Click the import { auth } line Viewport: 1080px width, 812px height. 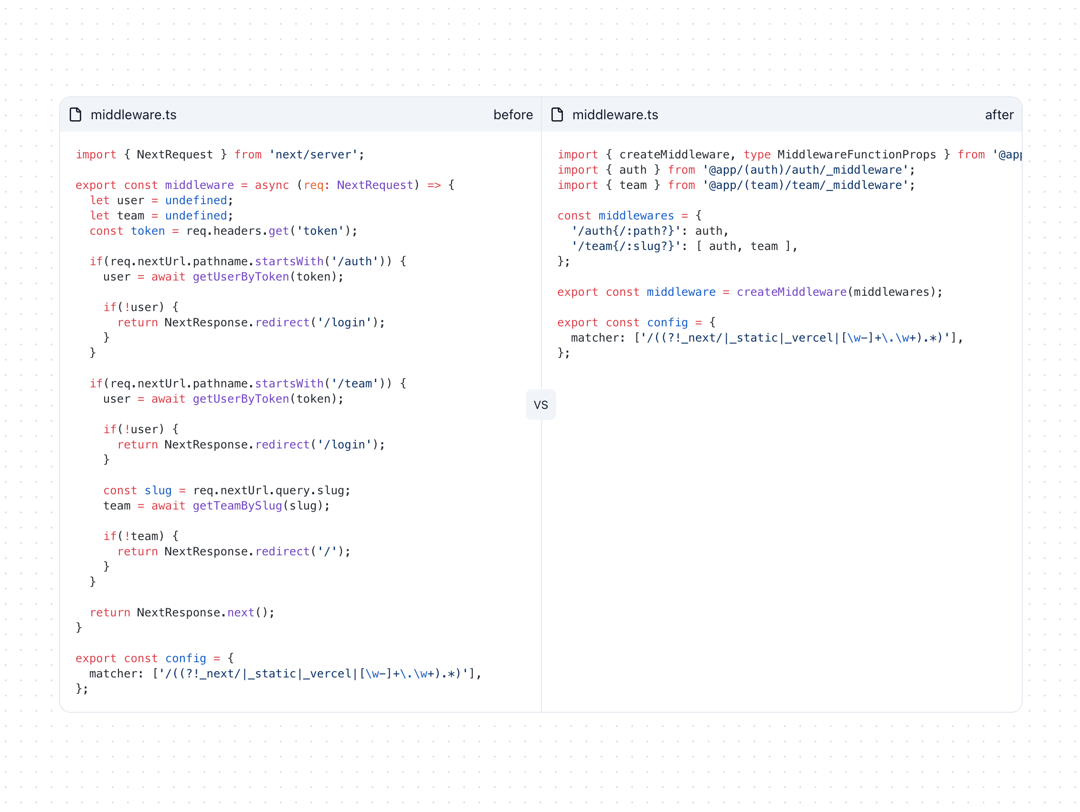click(x=736, y=170)
